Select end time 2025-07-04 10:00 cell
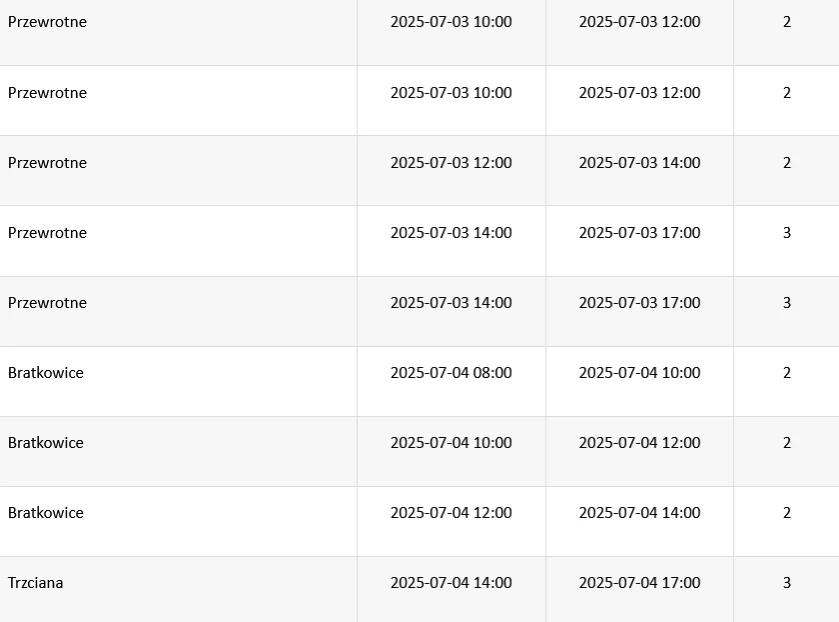Image resolution: width=839 pixels, height=622 pixels. (639, 373)
